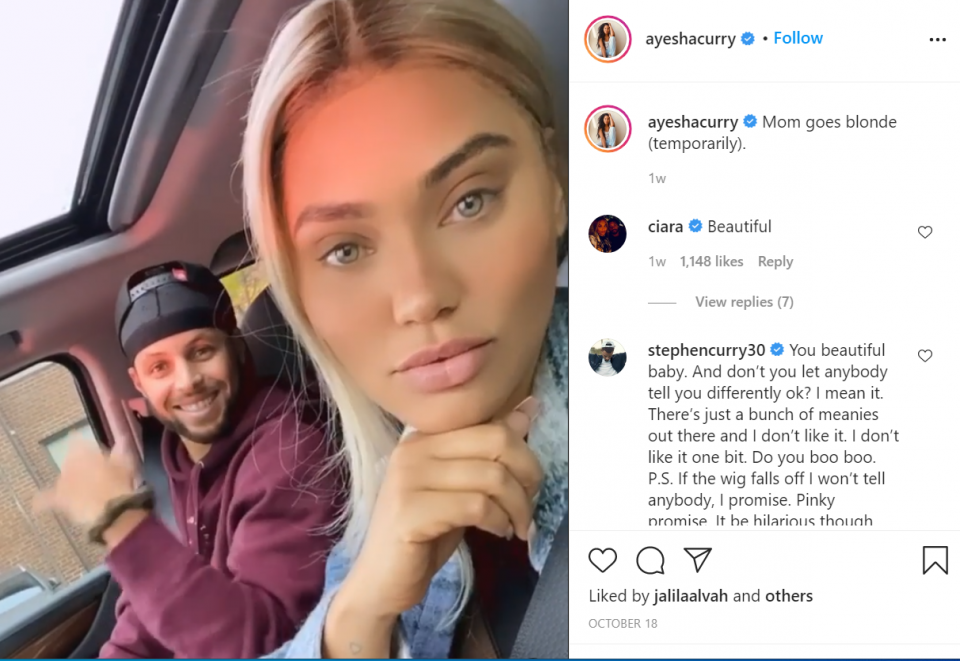Like the post with heart icon
The height and width of the screenshot is (661, 960).
pyautogui.click(x=602, y=560)
